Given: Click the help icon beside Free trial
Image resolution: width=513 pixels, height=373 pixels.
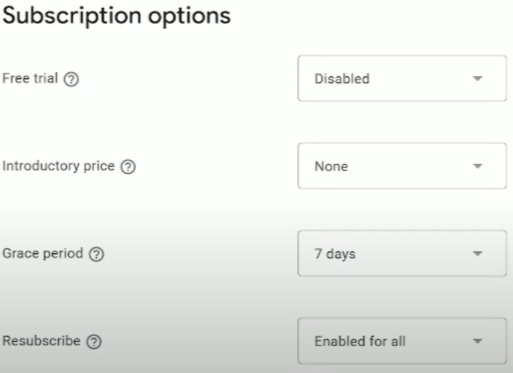Looking at the screenshot, I should pyautogui.click(x=71, y=79).
